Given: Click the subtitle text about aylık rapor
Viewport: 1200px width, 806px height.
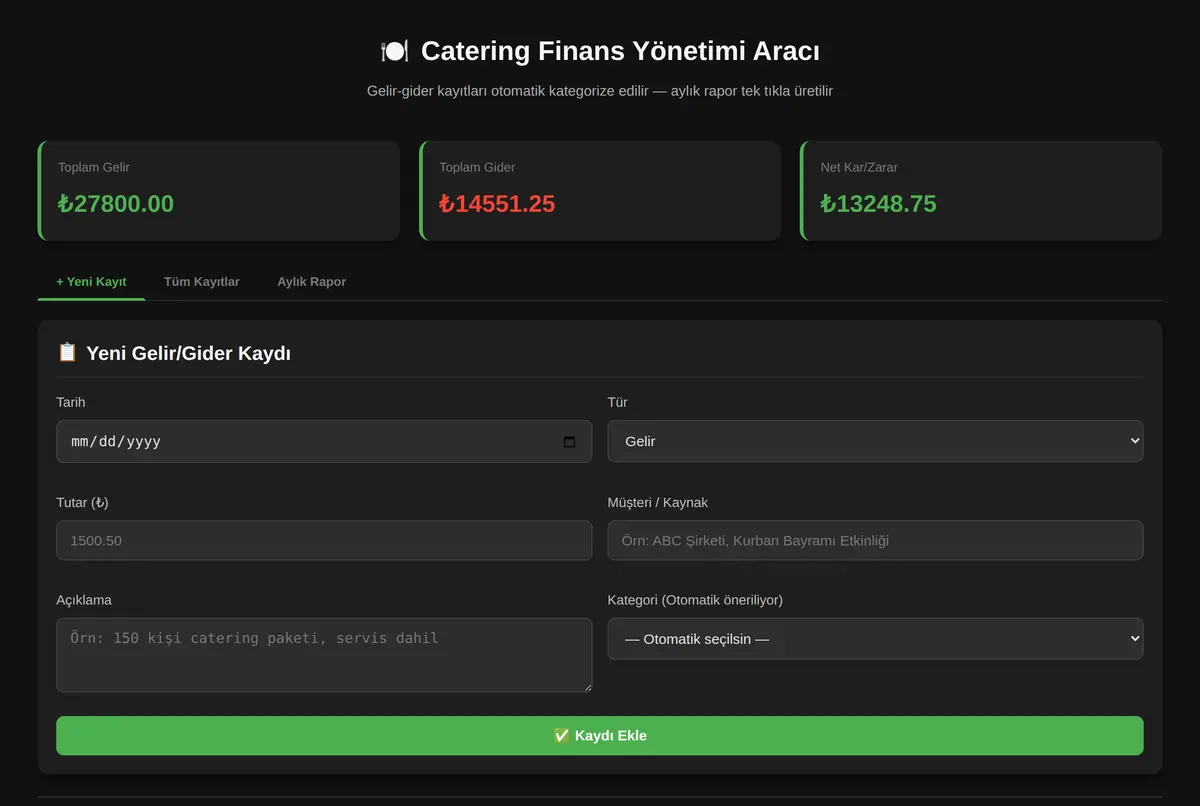Looking at the screenshot, I should pyautogui.click(x=600, y=91).
